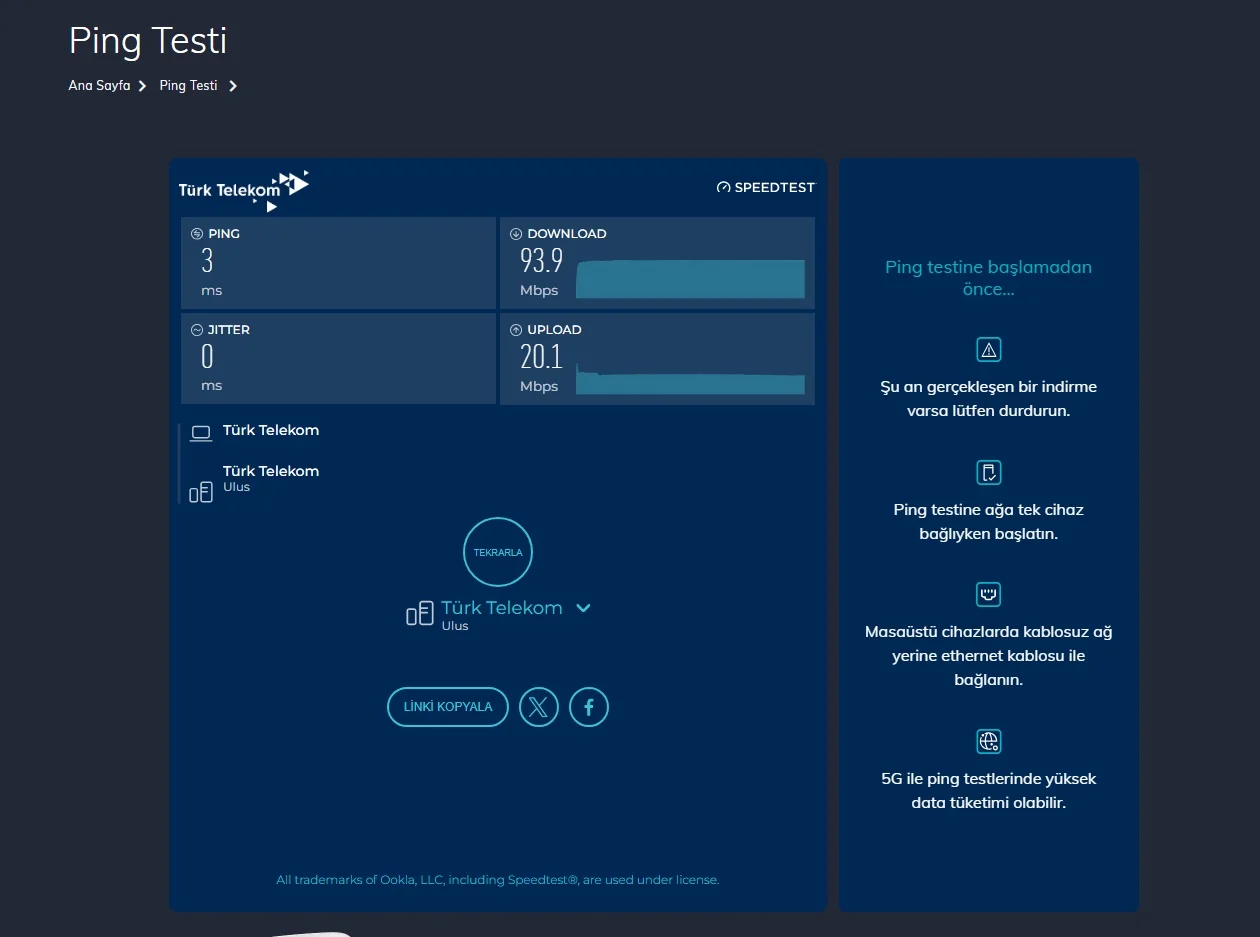Screen dimensions: 1260x937
Task: Repeat the test with TEKRARLA button
Action: [498, 552]
